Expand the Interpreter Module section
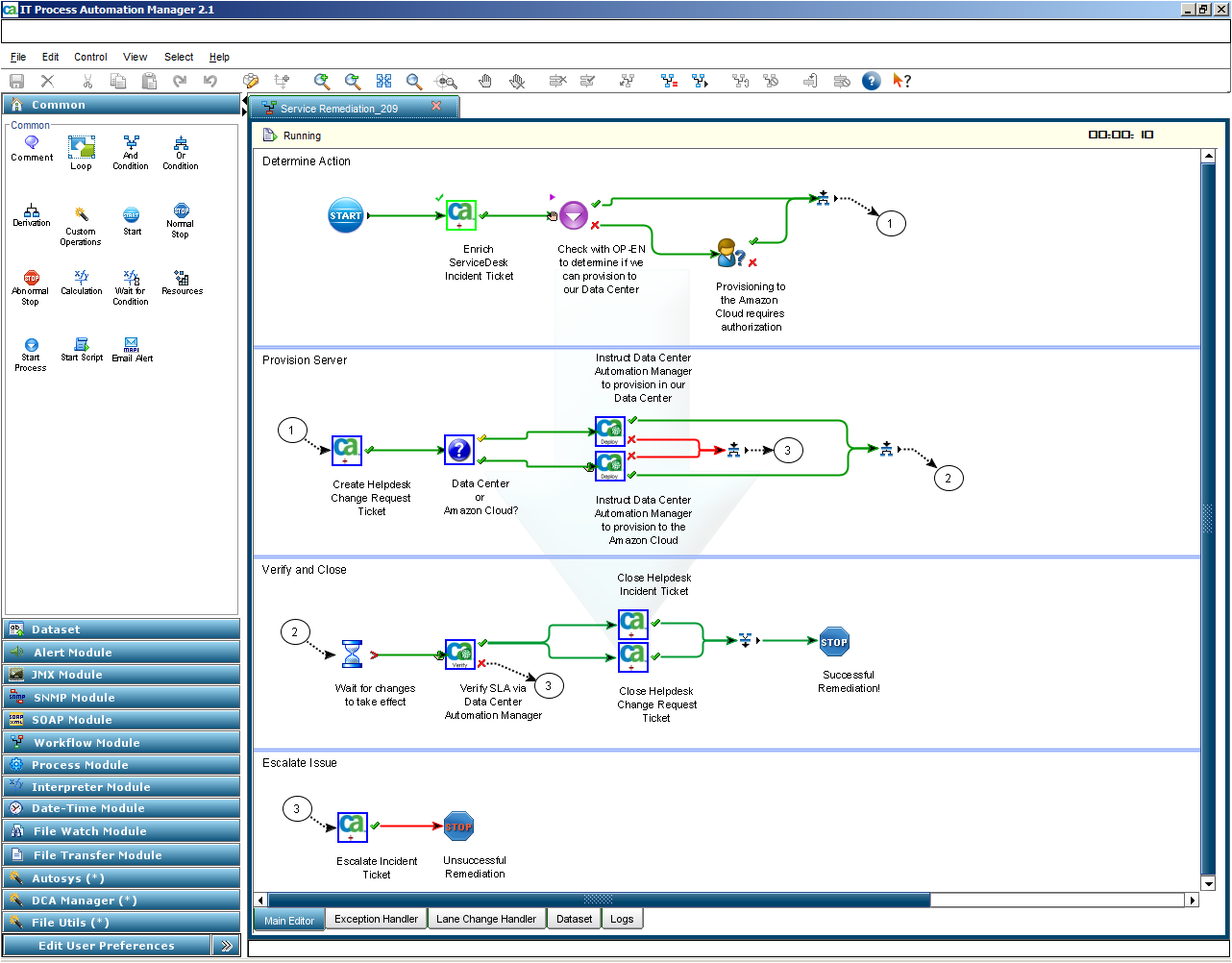 [x=121, y=787]
